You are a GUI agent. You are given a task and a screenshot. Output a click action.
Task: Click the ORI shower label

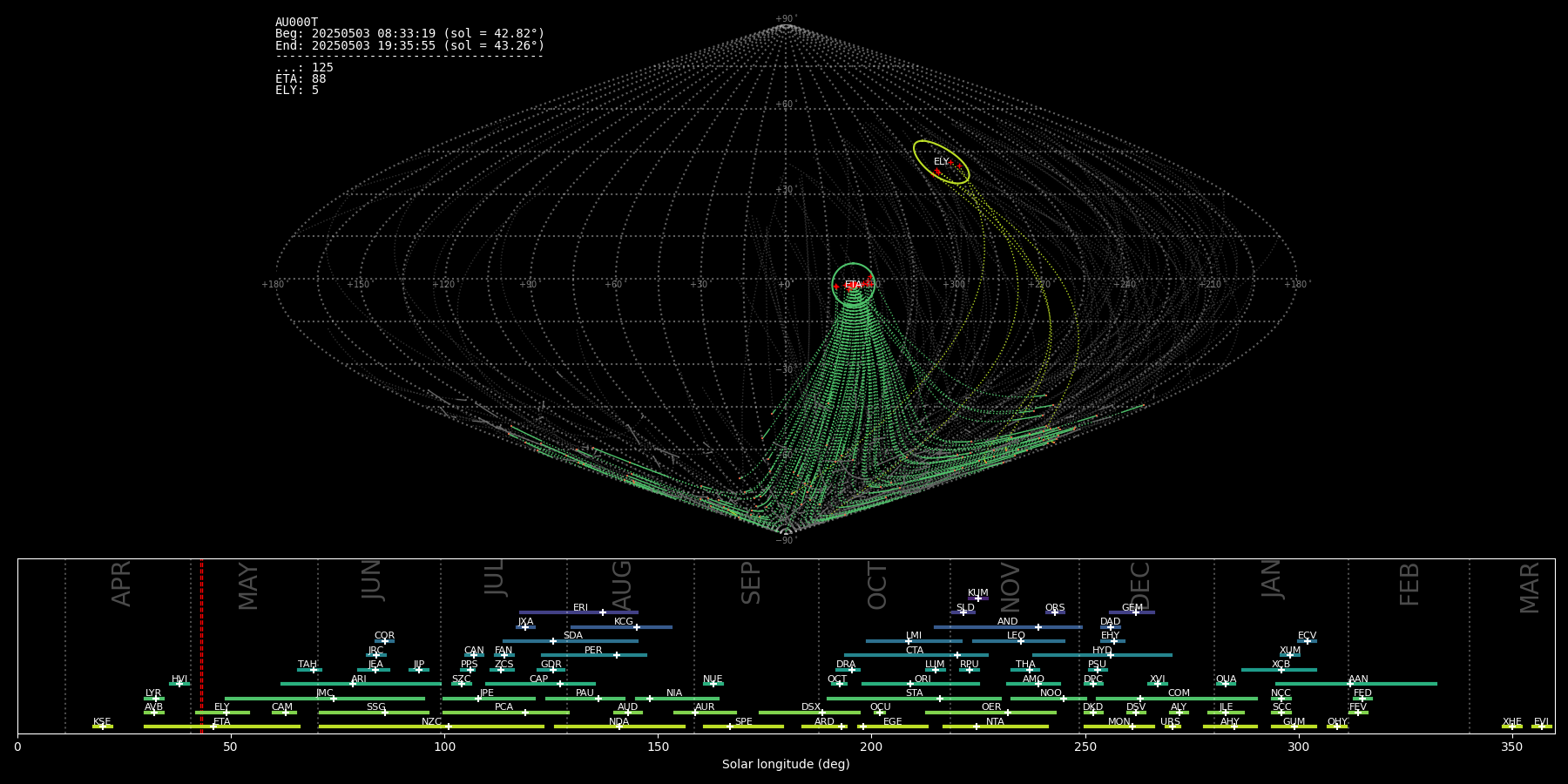(x=923, y=679)
